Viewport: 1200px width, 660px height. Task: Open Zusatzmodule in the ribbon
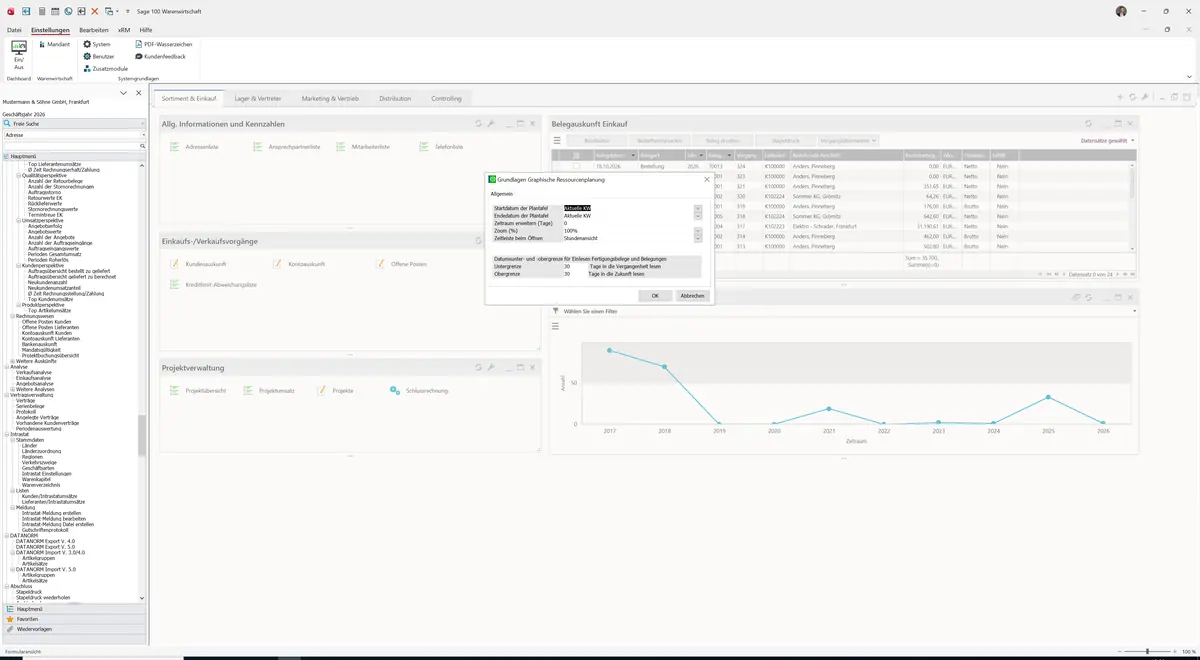pyautogui.click(x=105, y=68)
